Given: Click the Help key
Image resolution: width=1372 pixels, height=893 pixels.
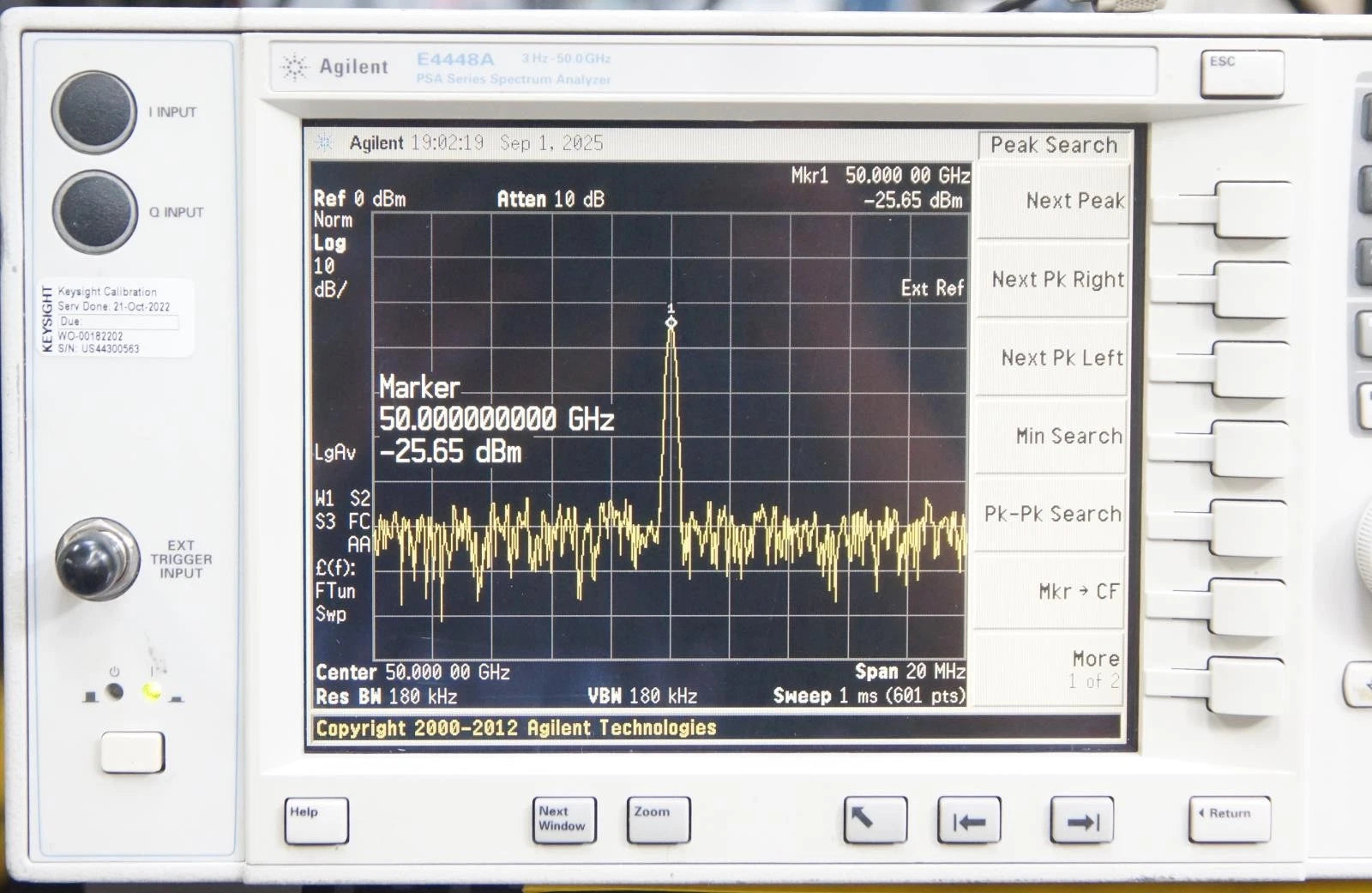Looking at the screenshot, I should click(316, 821).
